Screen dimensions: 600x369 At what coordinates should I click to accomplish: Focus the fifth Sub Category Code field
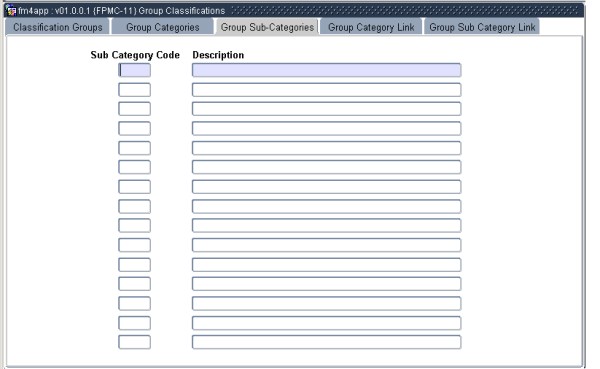pos(134,148)
